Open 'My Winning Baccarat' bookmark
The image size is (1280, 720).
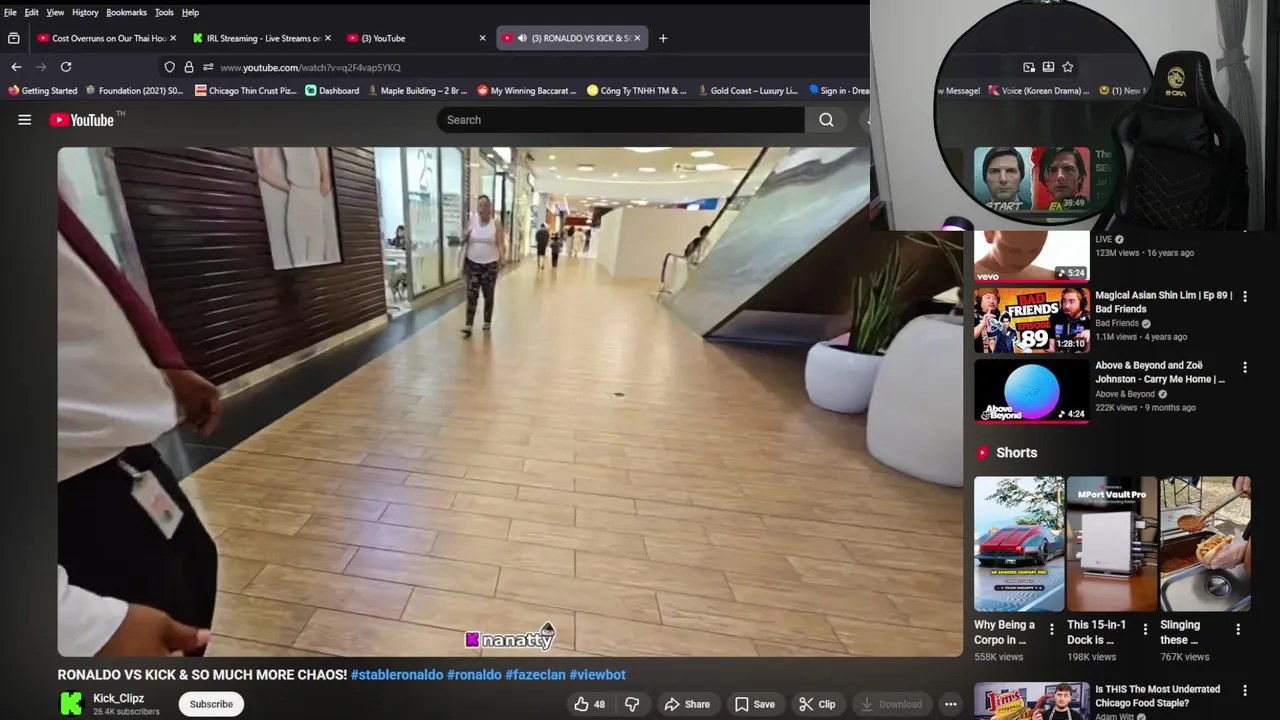click(527, 91)
